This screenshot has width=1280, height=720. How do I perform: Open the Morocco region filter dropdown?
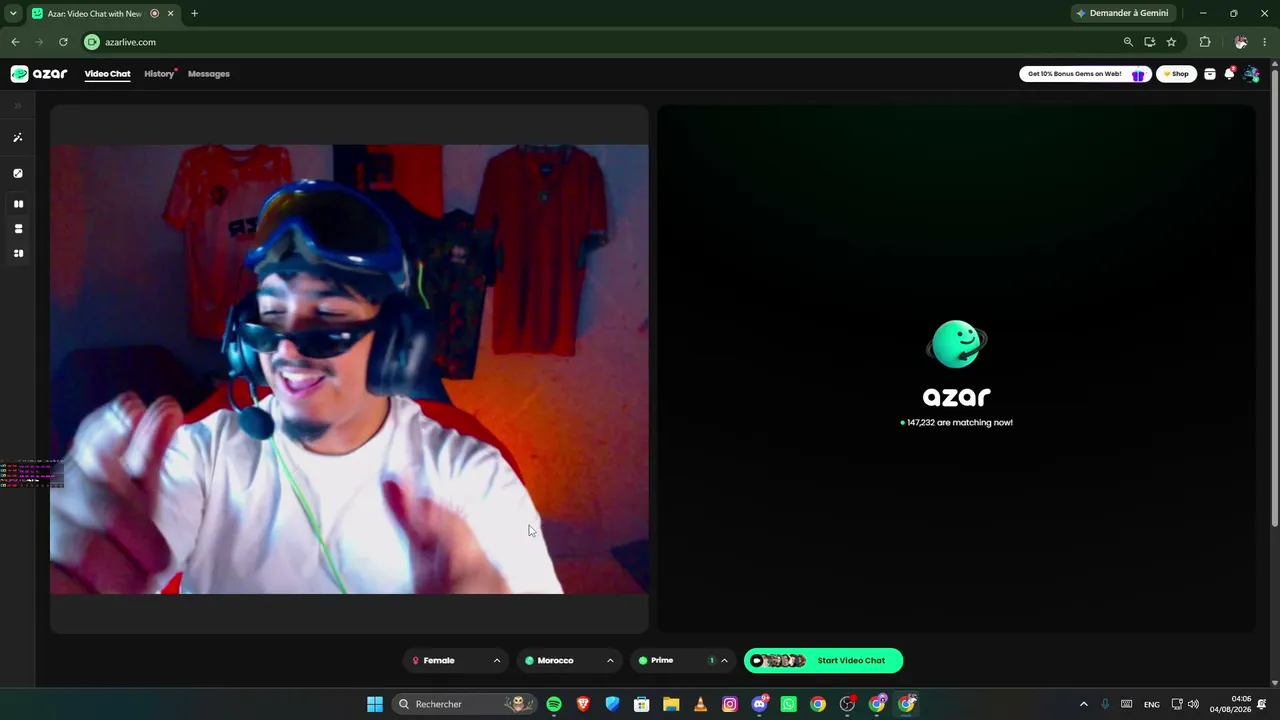pyautogui.click(x=569, y=660)
